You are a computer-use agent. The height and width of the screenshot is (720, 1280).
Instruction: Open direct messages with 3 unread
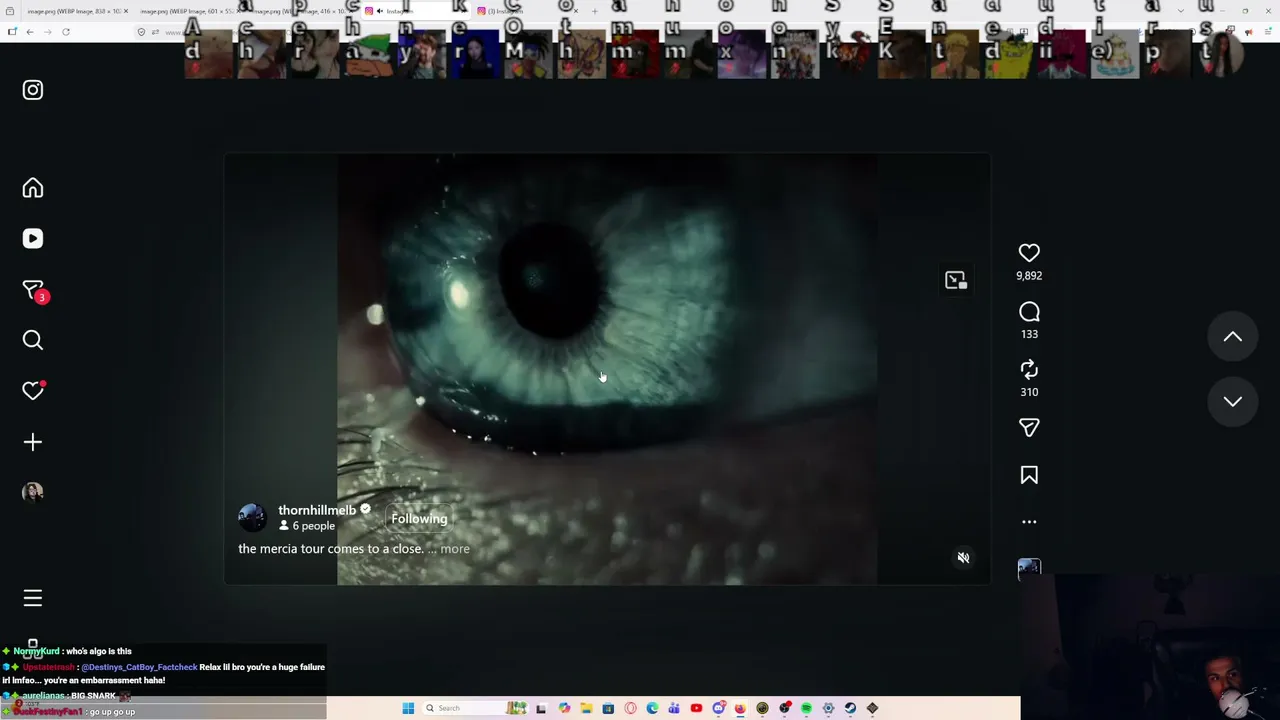click(x=33, y=290)
